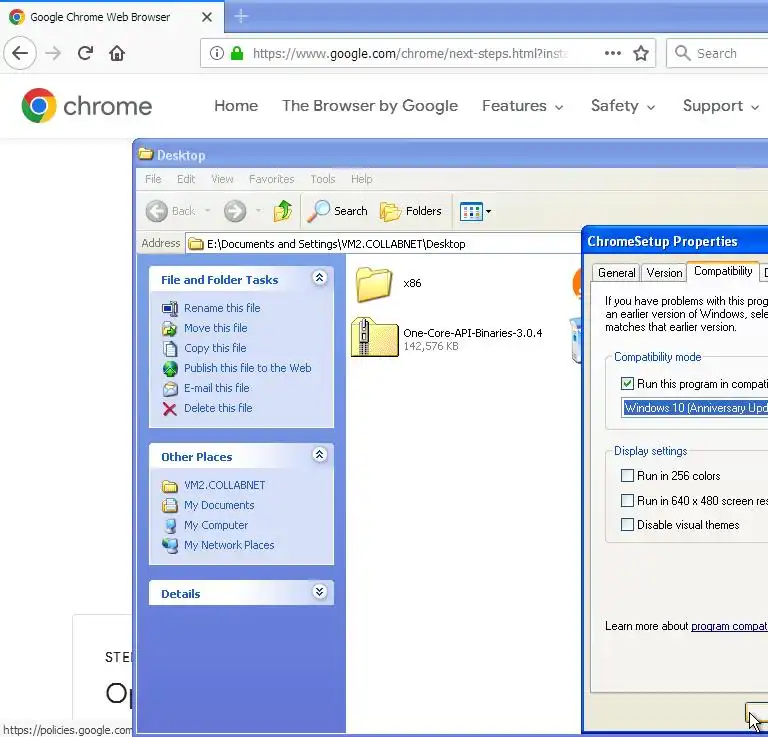This screenshot has height=737, width=768.
Task: Click The Browser by Google nav link
Action: point(370,106)
